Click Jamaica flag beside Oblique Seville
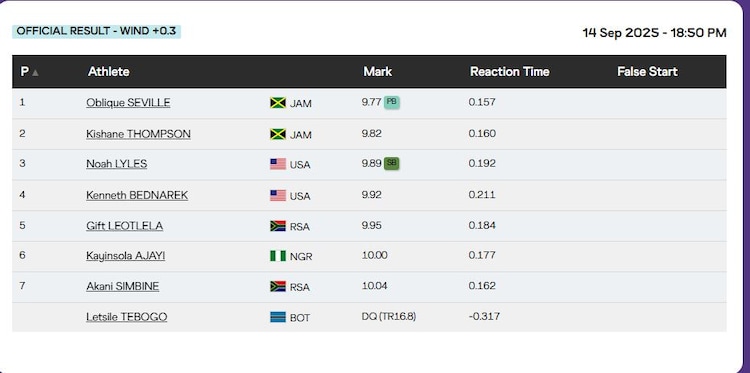The height and width of the screenshot is (373, 750). [278, 103]
